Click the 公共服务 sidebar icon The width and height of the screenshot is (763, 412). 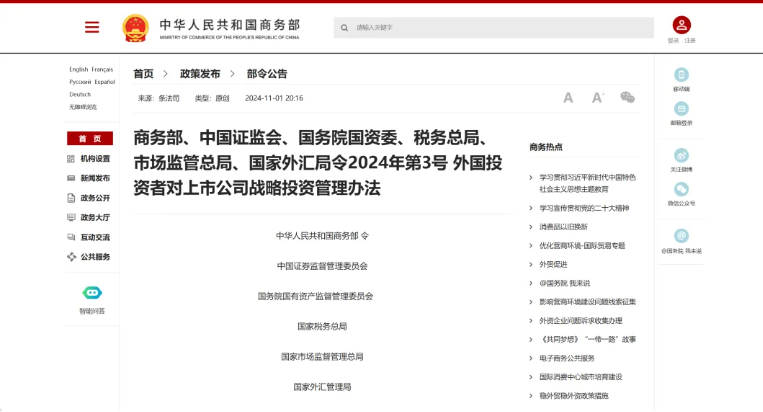(x=72, y=257)
